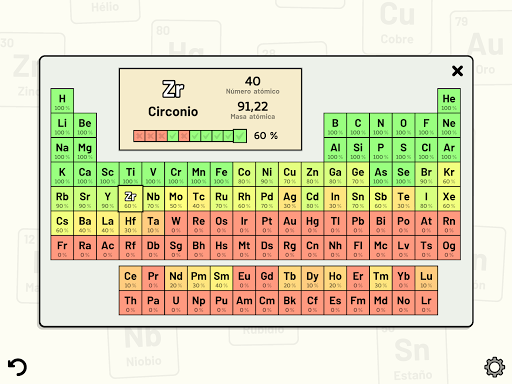The width and height of the screenshot is (512, 384).
Task: Click the Oganesson (Og) element
Action: [449, 248]
